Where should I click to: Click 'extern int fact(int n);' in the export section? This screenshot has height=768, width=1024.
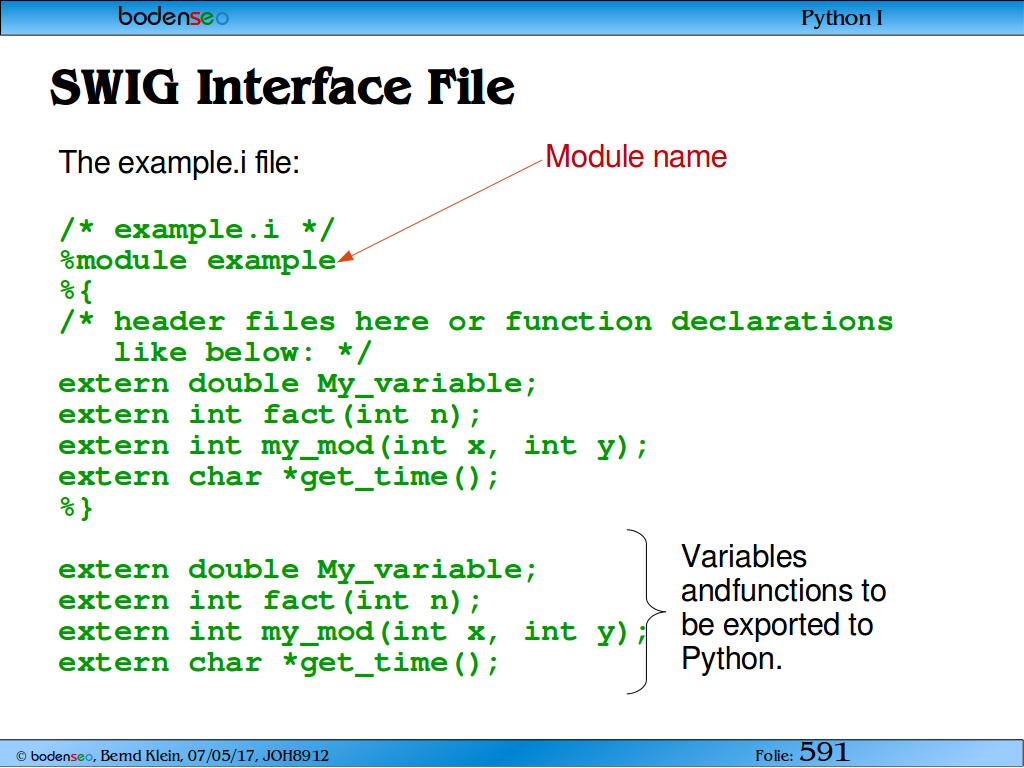click(270, 601)
